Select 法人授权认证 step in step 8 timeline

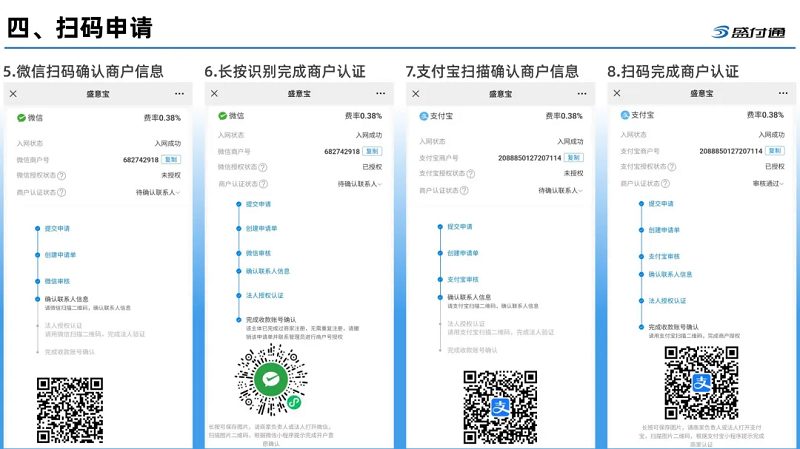667,300
